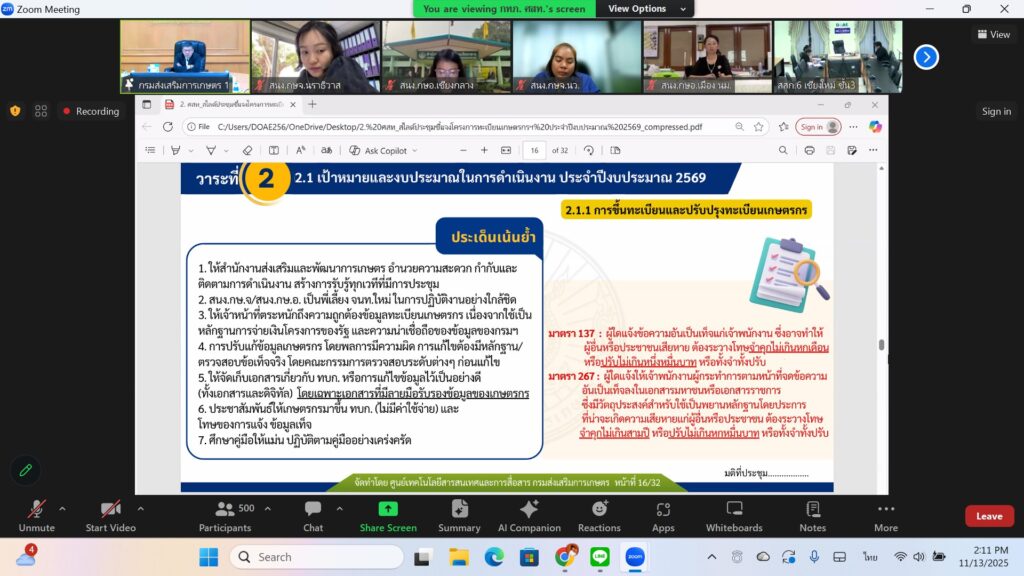Viewport: 1024px width, 576px height.
Task: Open the Chat panel
Action: pos(313,514)
